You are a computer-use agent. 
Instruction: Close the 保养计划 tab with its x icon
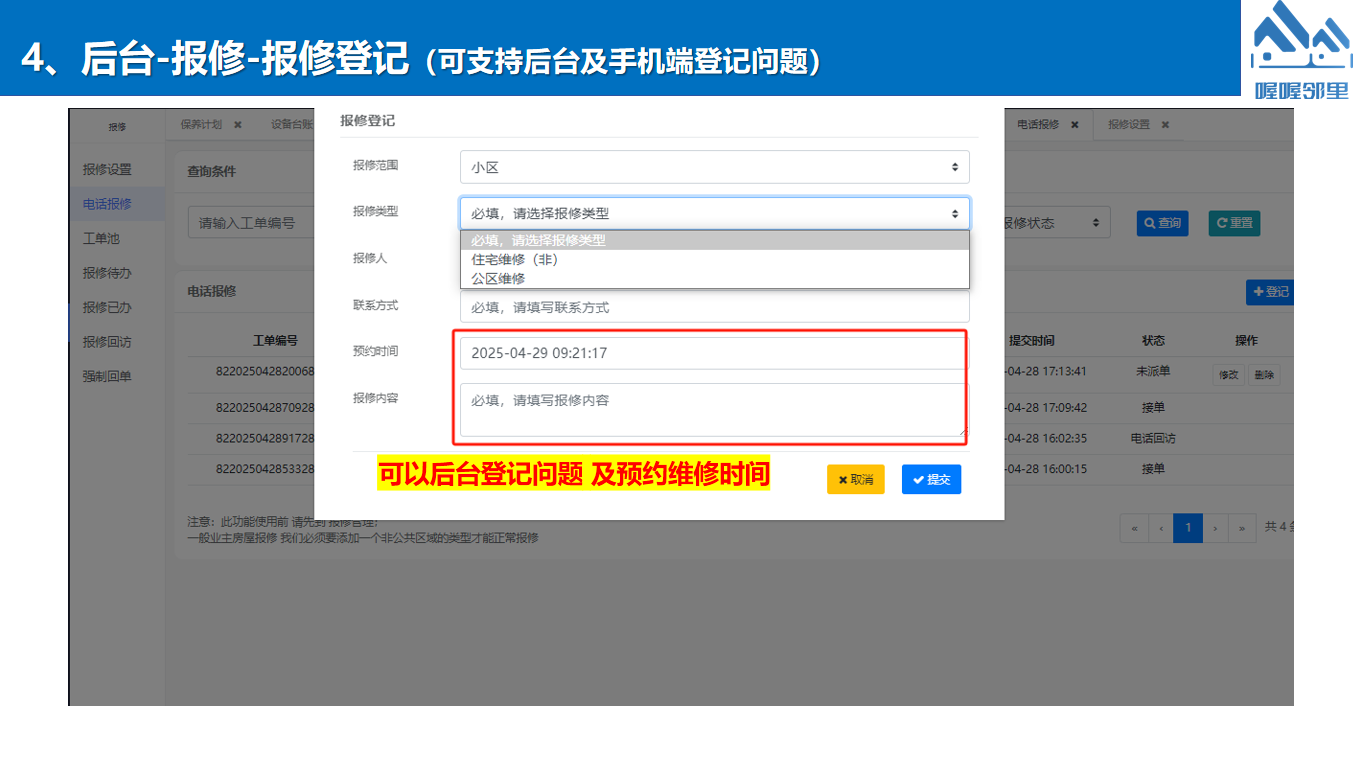(238, 125)
